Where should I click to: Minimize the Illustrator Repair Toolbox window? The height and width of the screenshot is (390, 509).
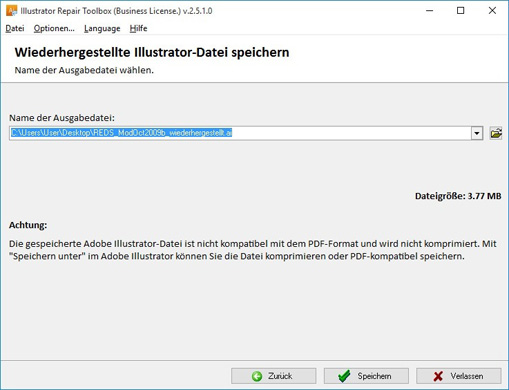click(x=430, y=11)
